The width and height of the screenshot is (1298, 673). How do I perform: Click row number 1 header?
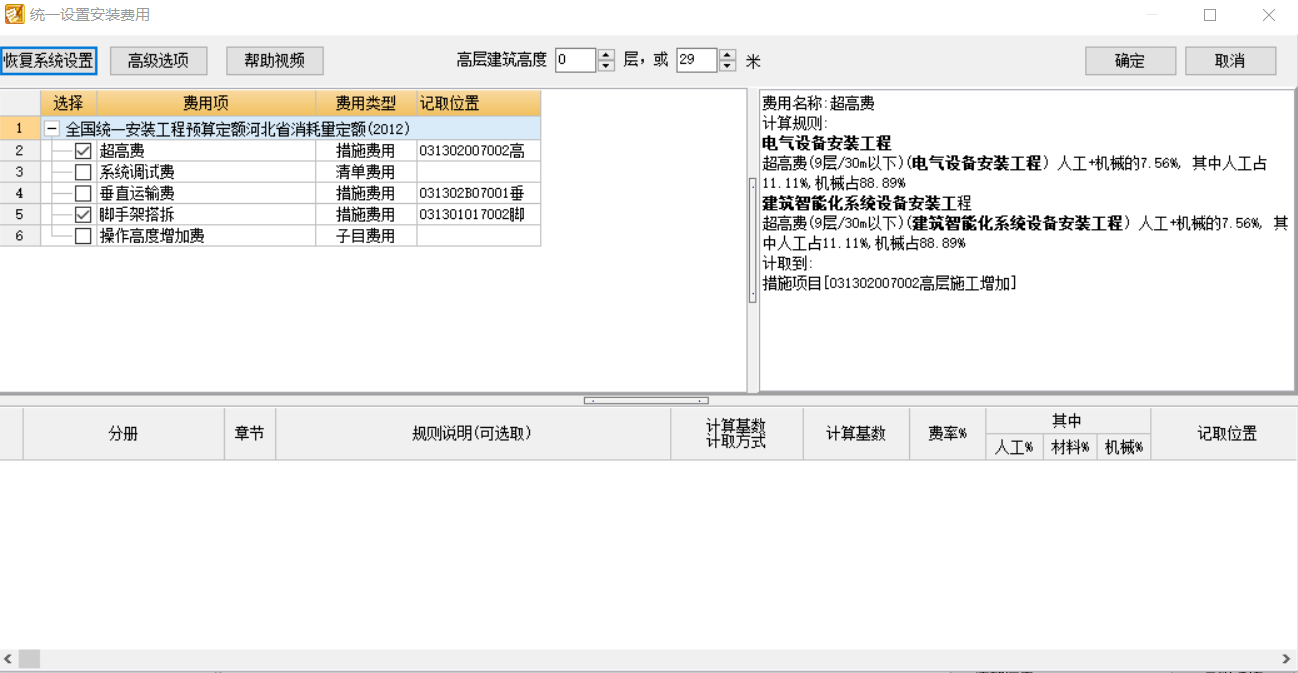point(20,129)
